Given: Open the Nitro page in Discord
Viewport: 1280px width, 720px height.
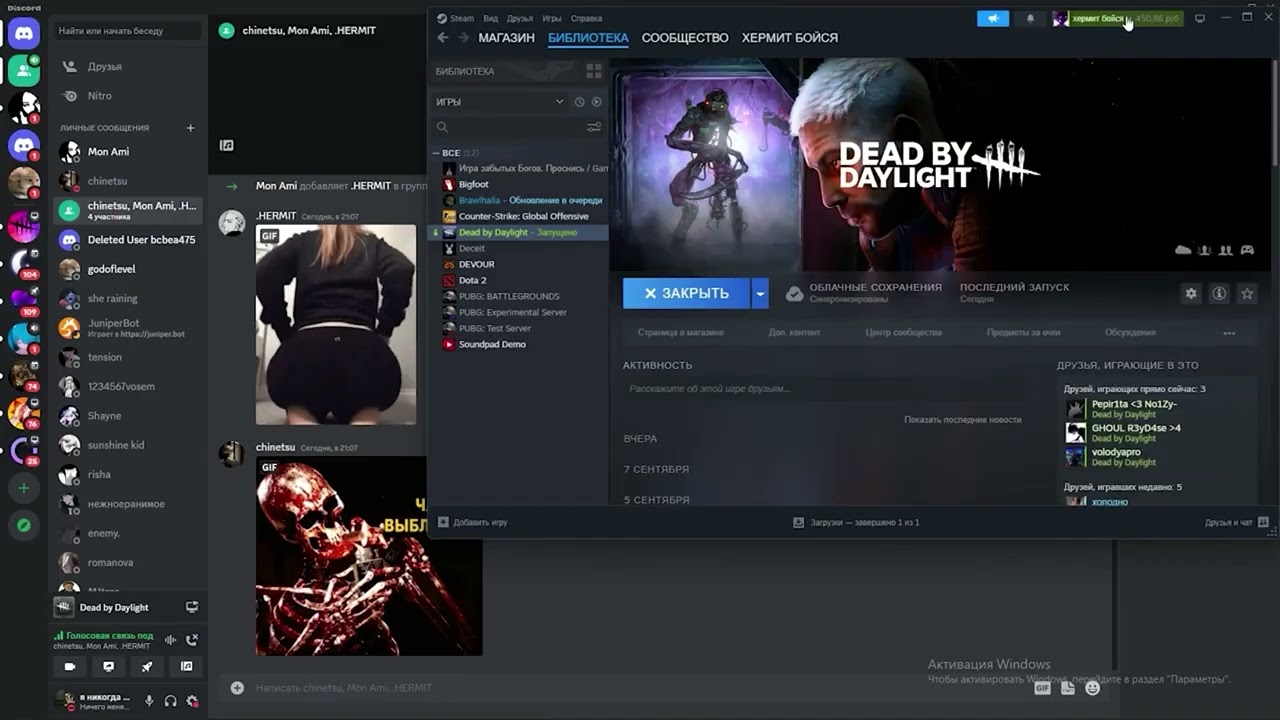Looking at the screenshot, I should 130,96.
